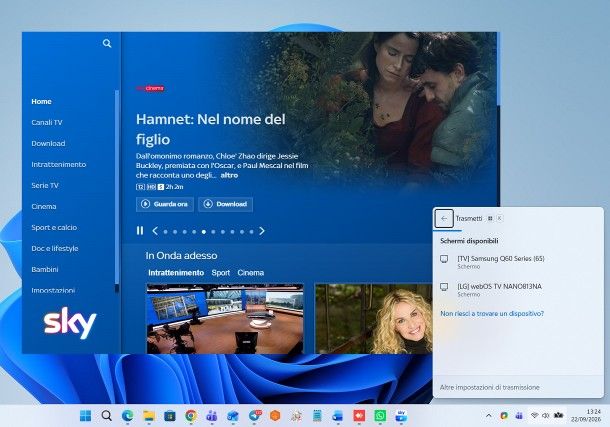The width and height of the screenshot is (610, 427).
Task: Click the Hamnet: Nel nome del figlio title
Action: pyautogui.click(x=210, y=129)
